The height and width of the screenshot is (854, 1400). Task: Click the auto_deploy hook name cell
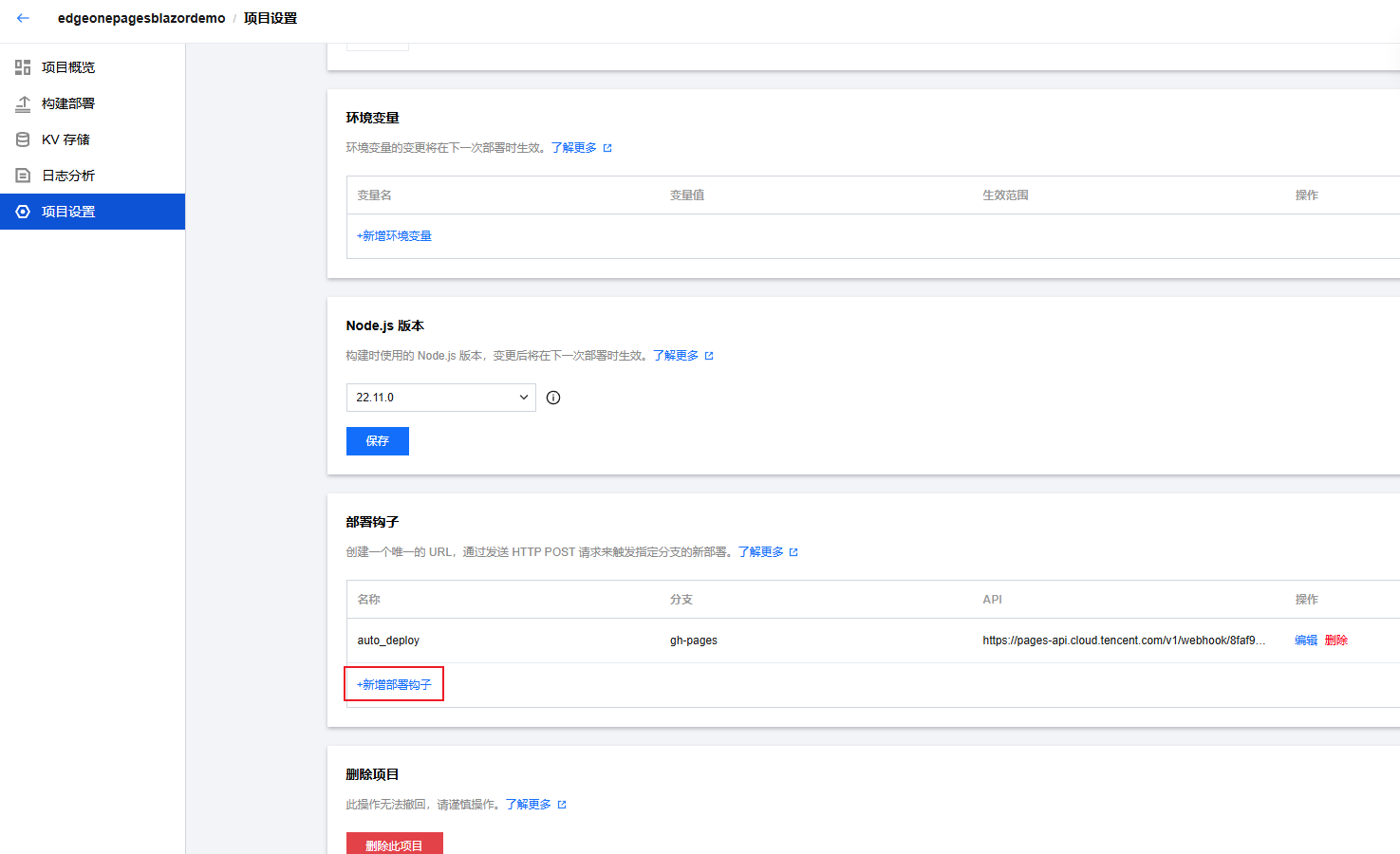(x=388, y=640)
